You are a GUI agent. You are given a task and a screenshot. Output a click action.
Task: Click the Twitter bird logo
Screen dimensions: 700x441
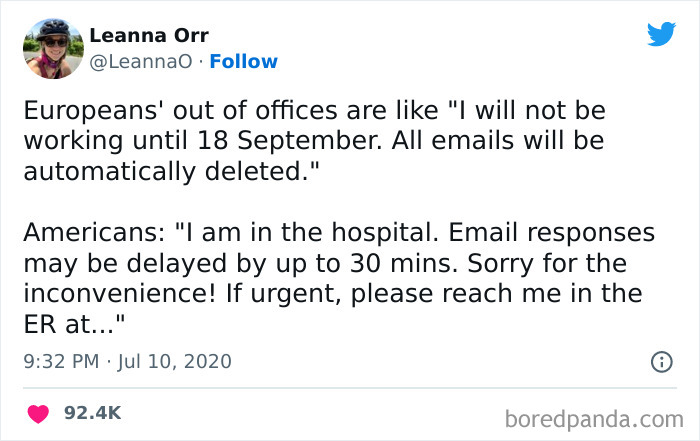pyautogui.click(x=661, y=35)
